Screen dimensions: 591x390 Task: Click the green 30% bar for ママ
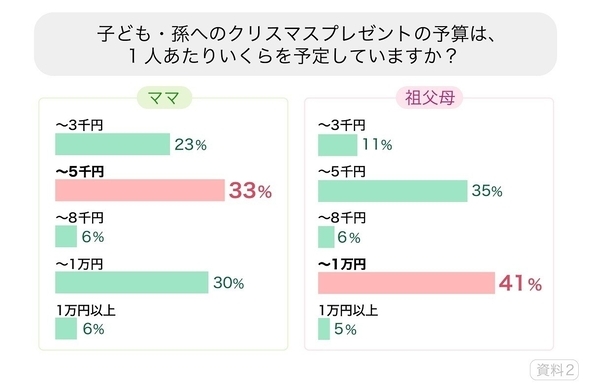coord(132,282)
